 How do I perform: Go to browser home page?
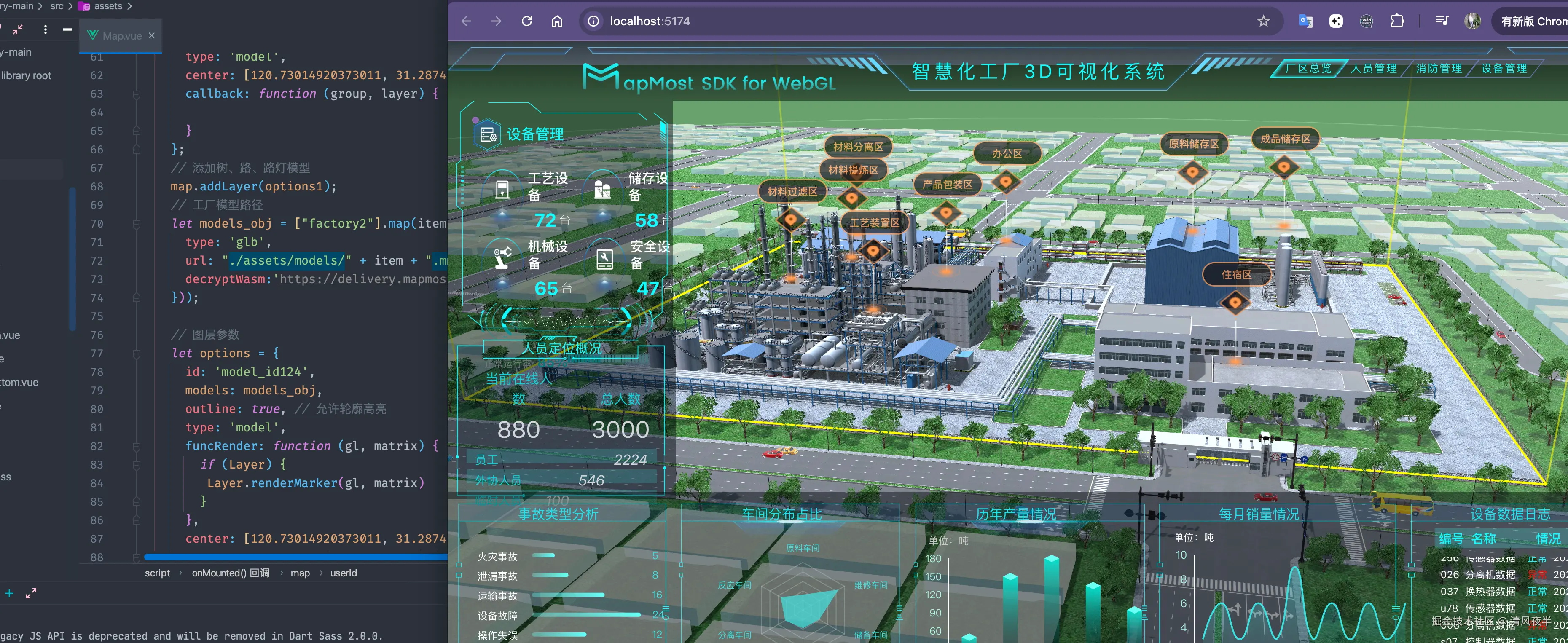[x=557, y=21]
